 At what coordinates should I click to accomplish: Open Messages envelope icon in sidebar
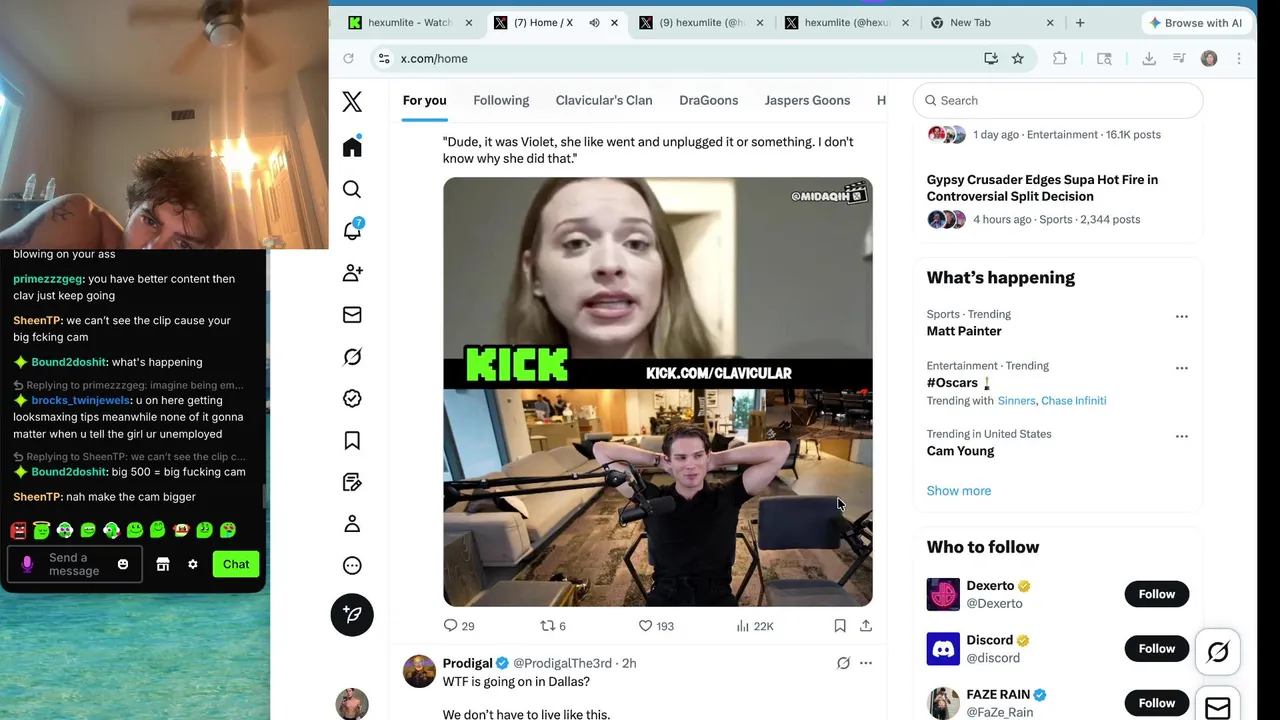click(x=352, y=314)
